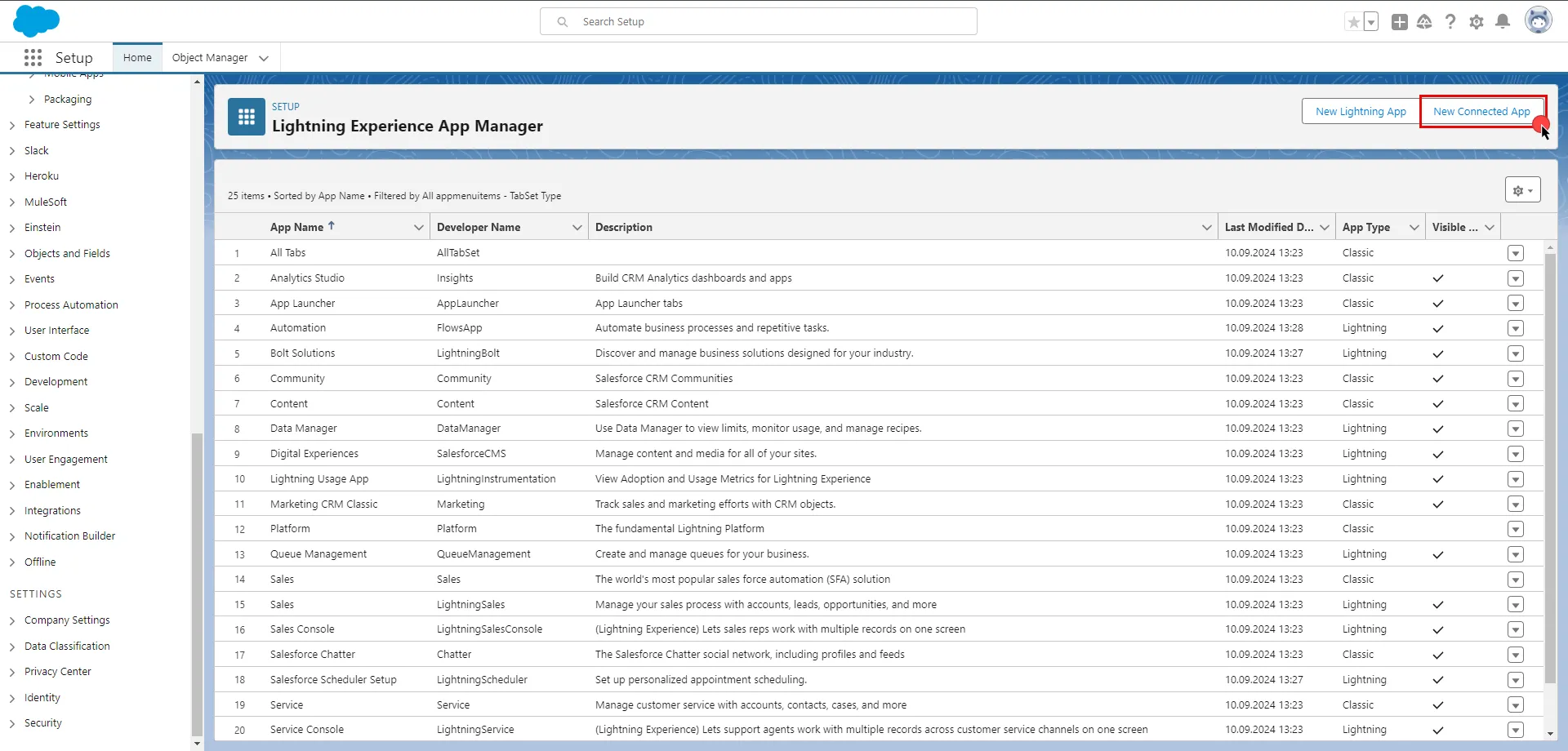1568x751 pixels.
Task: Select Integrations in the setup tree
Action: pyautogui.click(x=52, y=511)
